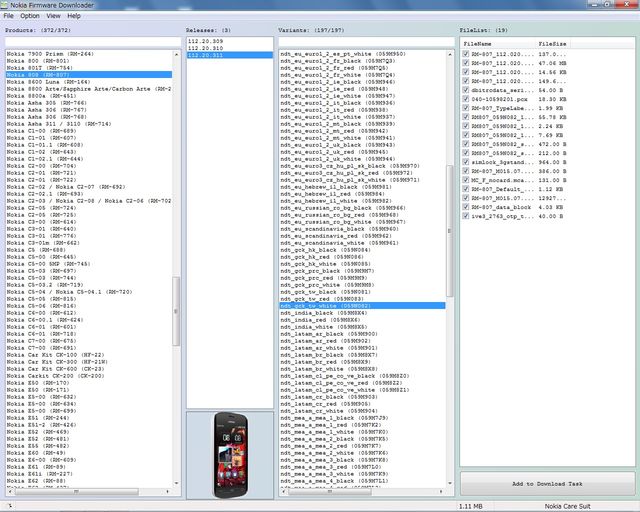Click the variants list scroll-up arrow
The width and height of the screenshot is (640, 512).
(x=452, y=54)
